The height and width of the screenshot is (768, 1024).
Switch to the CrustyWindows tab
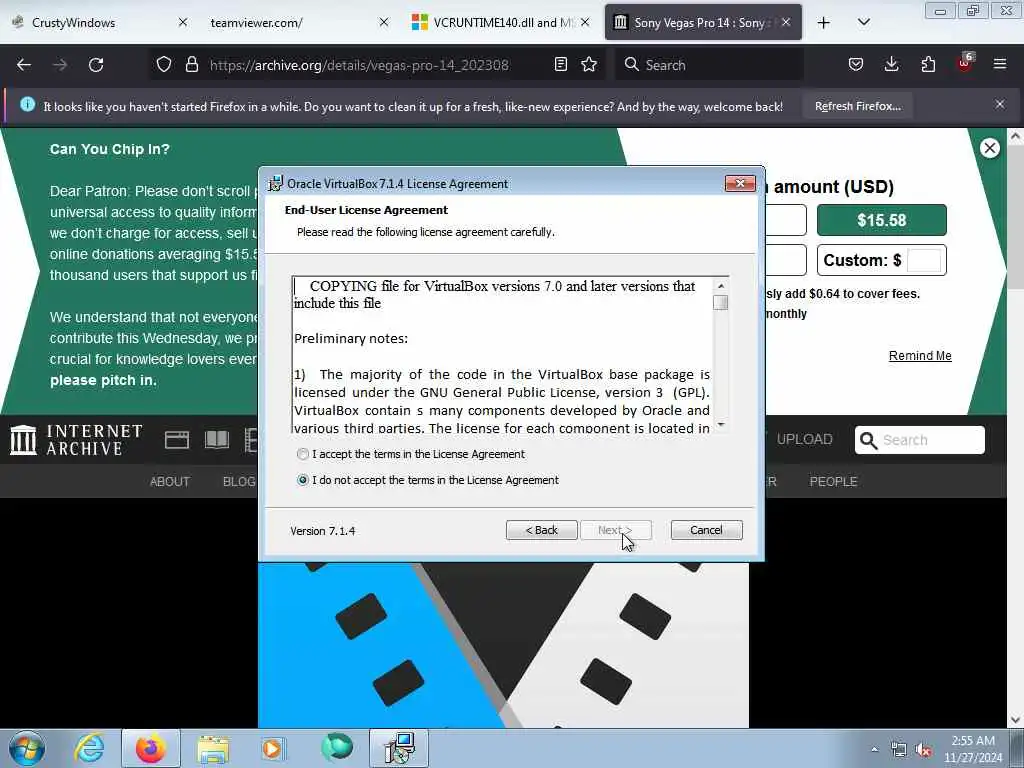(73, 23)
